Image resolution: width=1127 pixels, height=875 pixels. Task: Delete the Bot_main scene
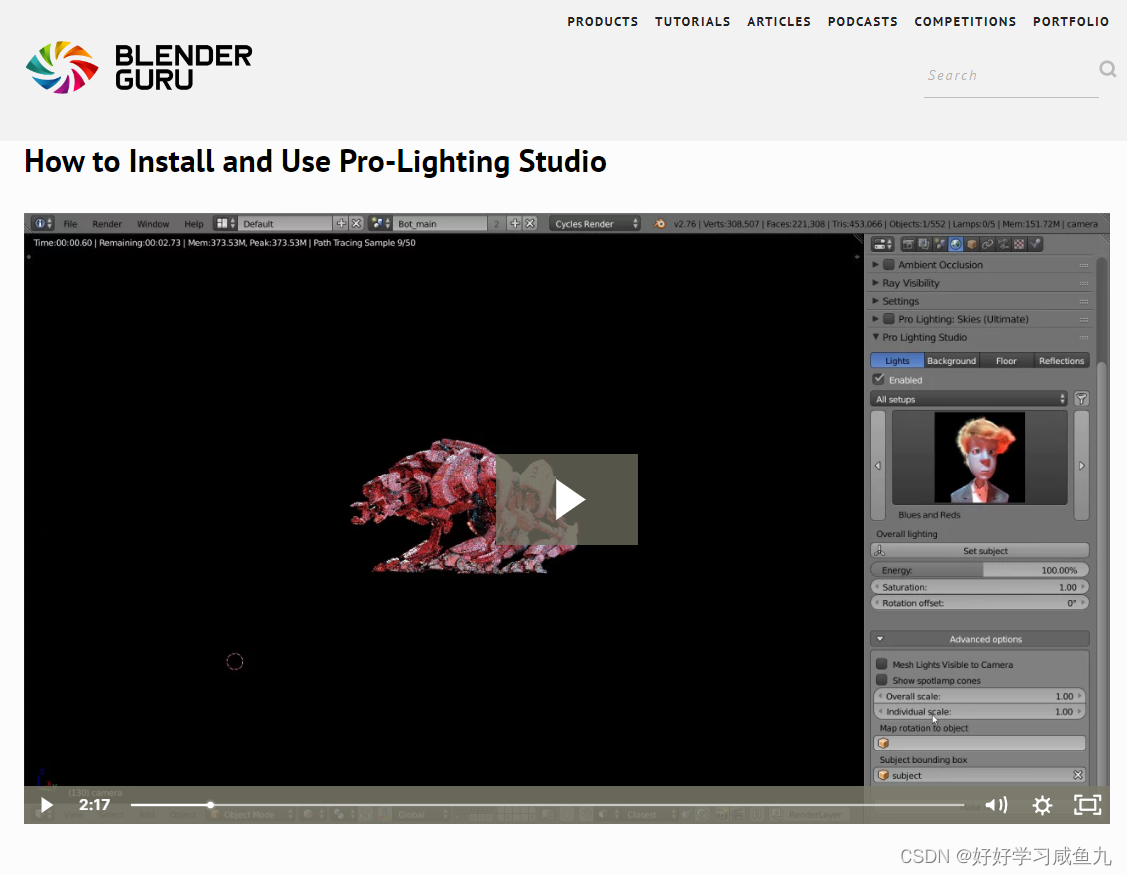[530, 224]
